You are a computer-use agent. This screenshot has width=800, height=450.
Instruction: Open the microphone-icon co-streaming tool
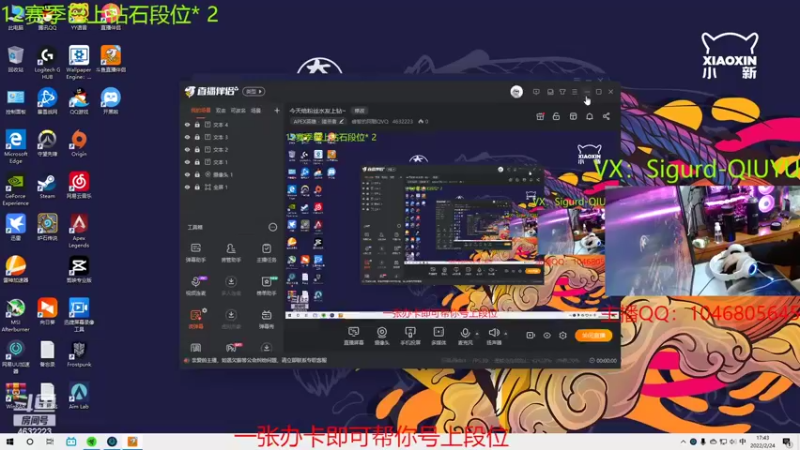196,286
